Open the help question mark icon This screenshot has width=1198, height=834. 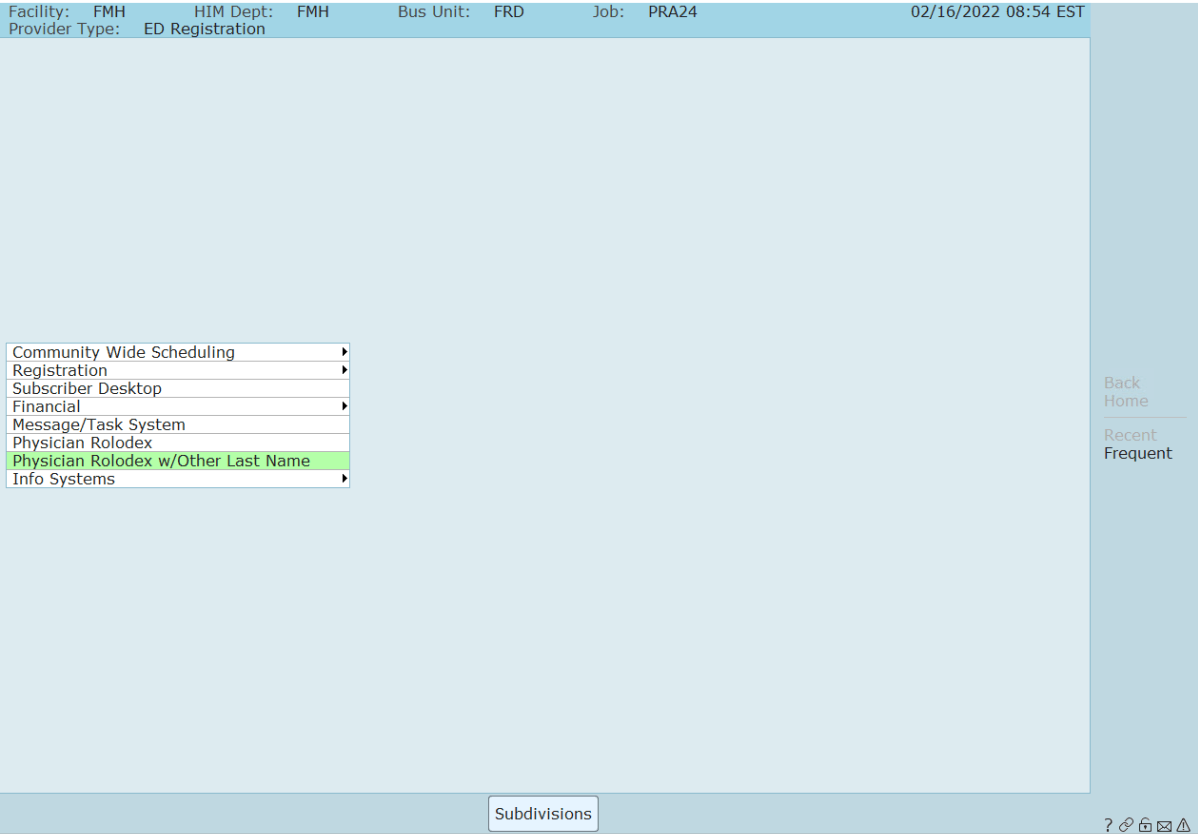coord(1109,825)
